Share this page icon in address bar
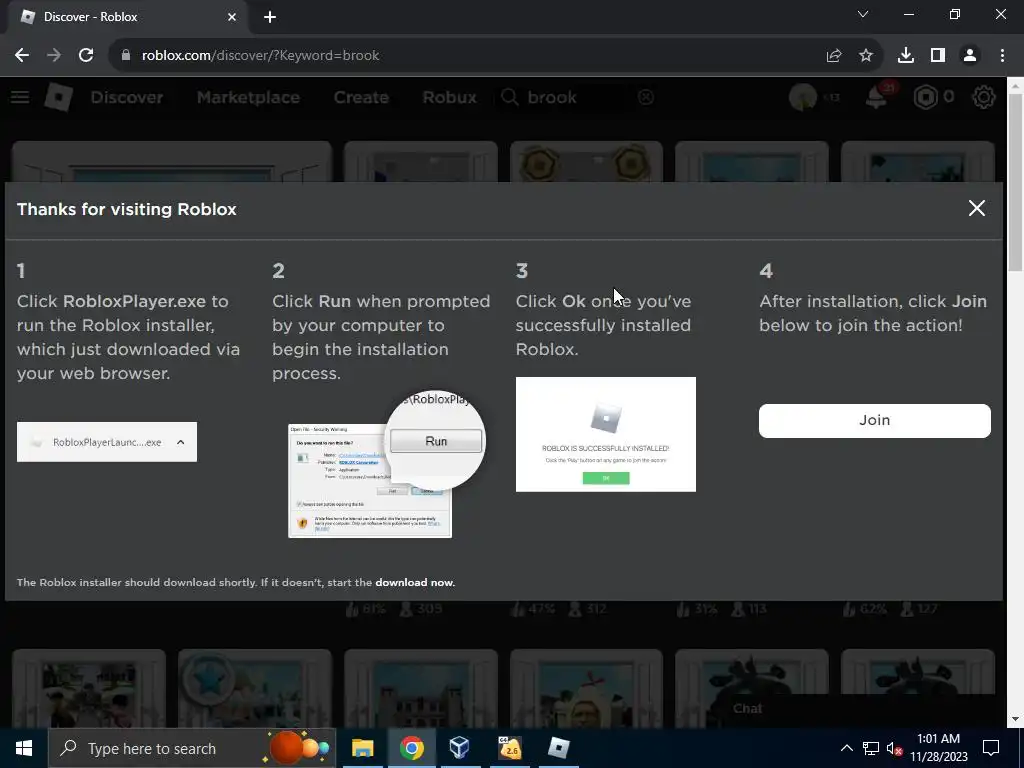 [x=833, y=56]
